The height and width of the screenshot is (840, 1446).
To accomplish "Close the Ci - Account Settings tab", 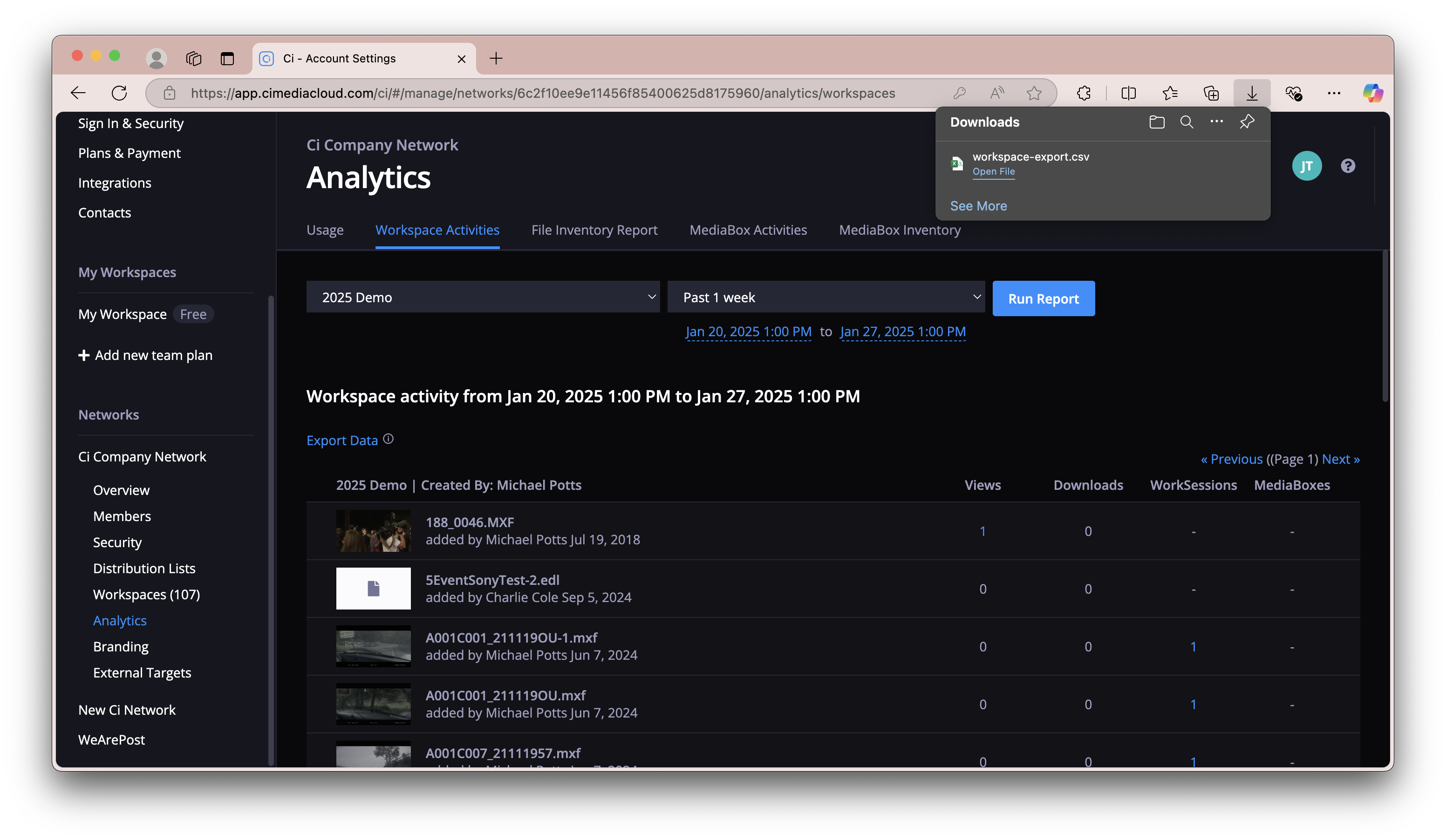I will (x=461, y=59).
